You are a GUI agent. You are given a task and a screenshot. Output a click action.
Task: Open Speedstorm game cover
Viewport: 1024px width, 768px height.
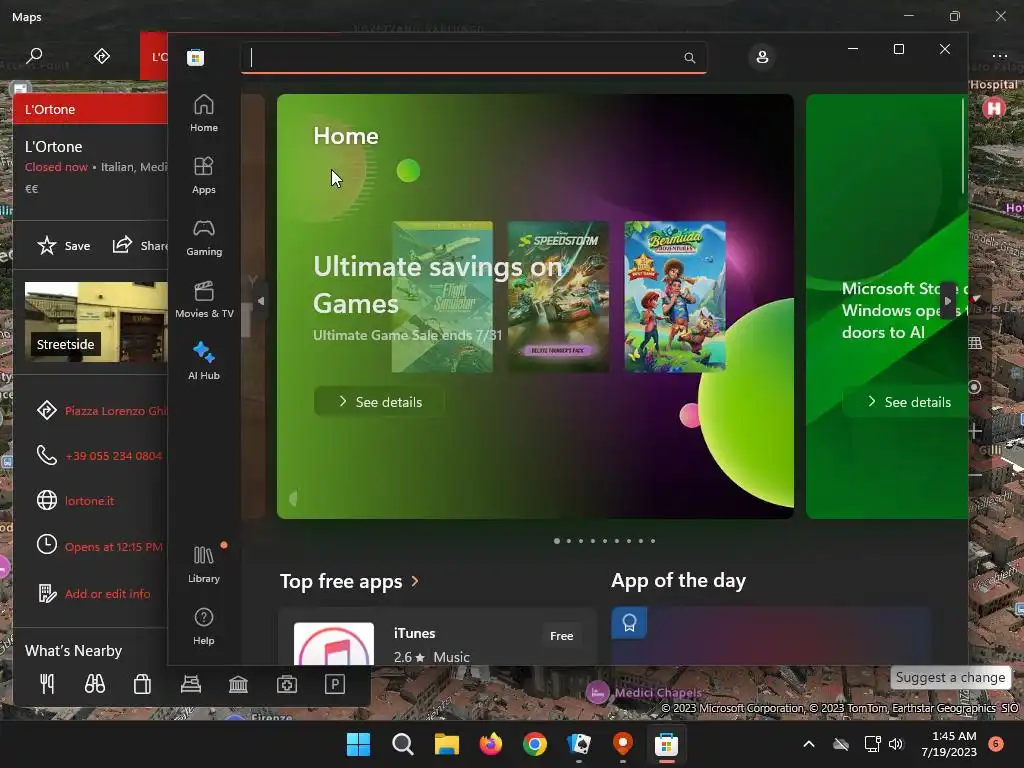(x=558, y=296)
